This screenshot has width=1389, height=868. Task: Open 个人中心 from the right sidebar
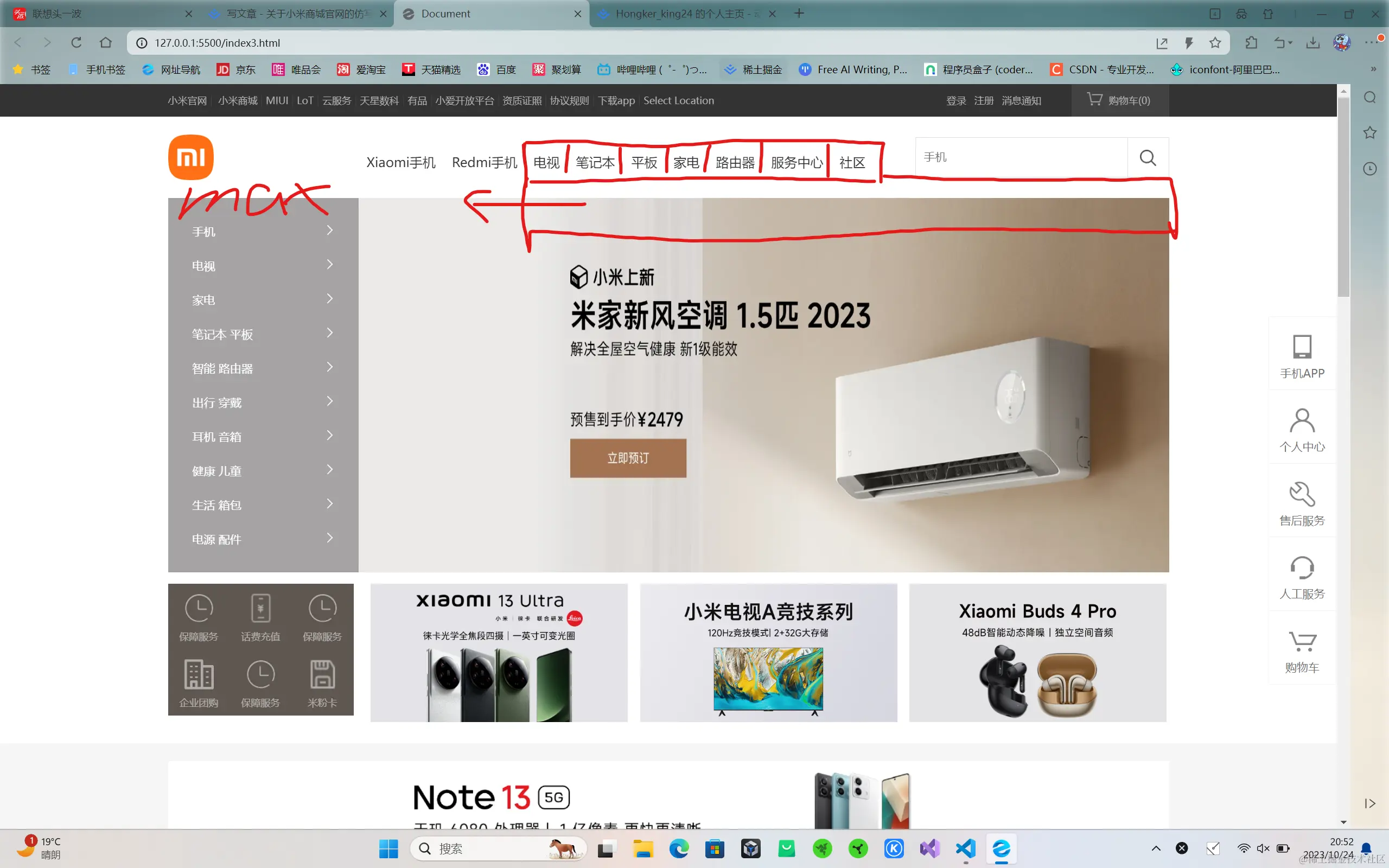pyautogui.click(x=1301, y=429)
